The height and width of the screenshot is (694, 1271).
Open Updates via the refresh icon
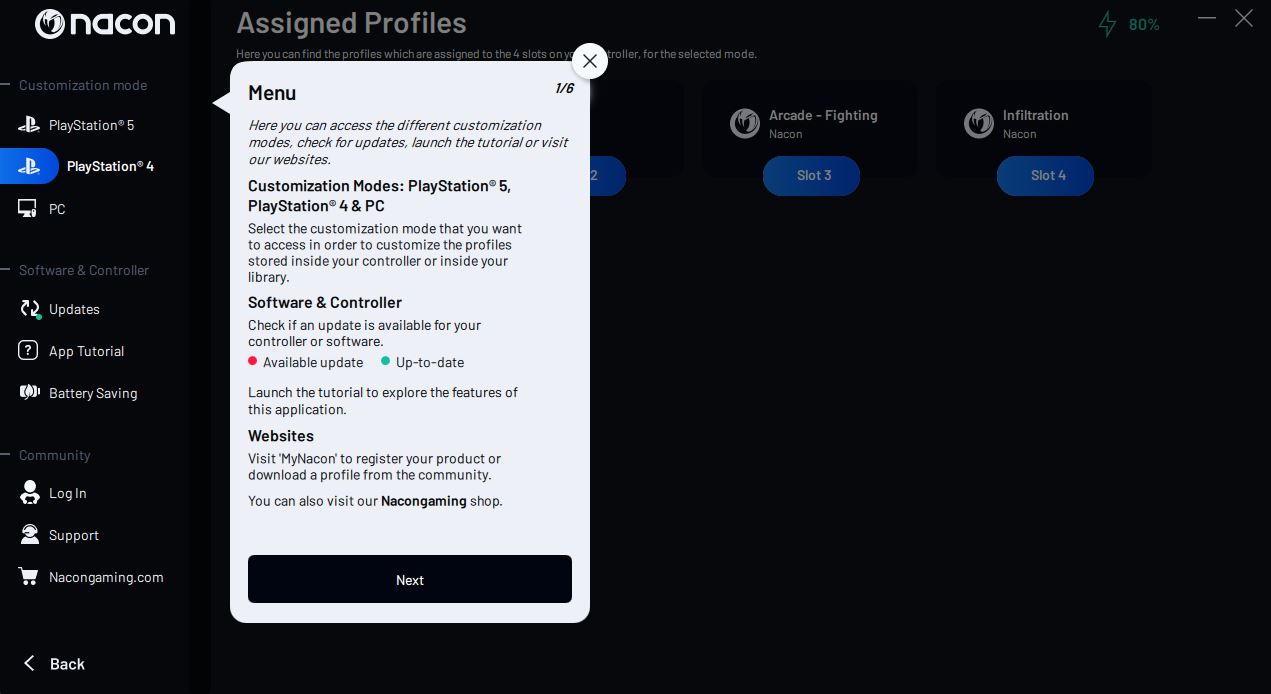tap(30, 309)
